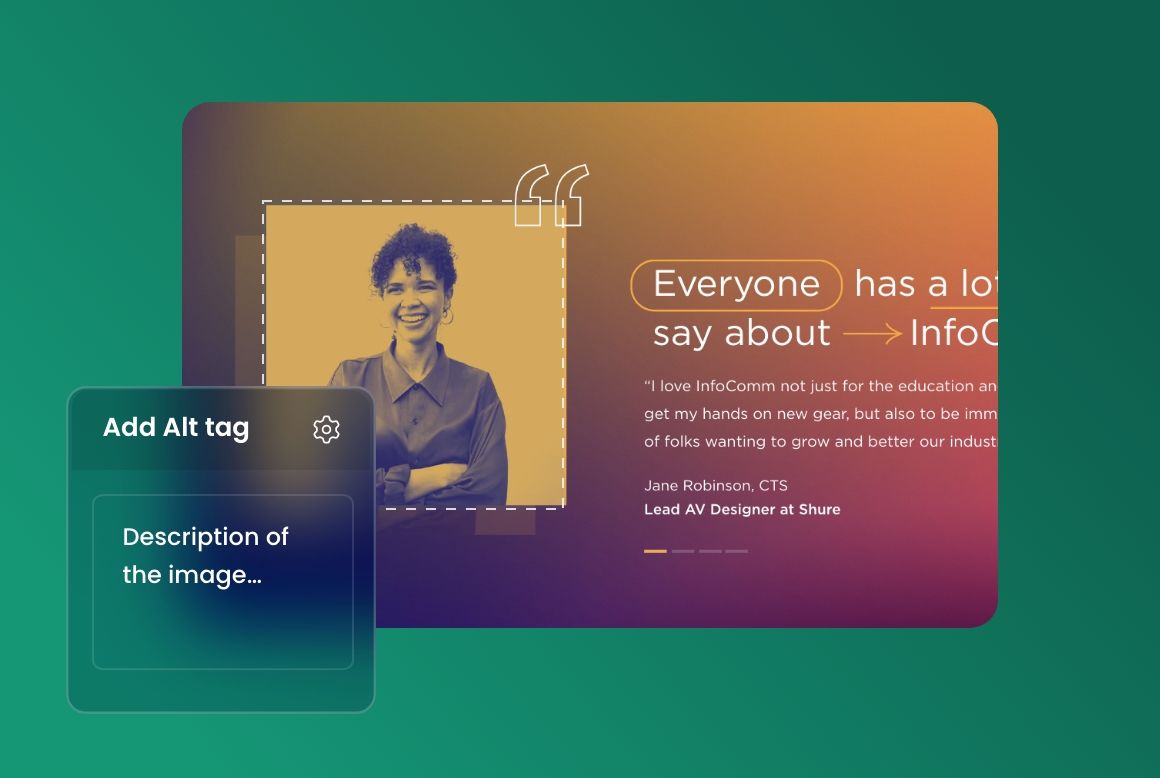Go to the second carousel slide indicator
The image size is (1160, 778).
click(683, 551)
